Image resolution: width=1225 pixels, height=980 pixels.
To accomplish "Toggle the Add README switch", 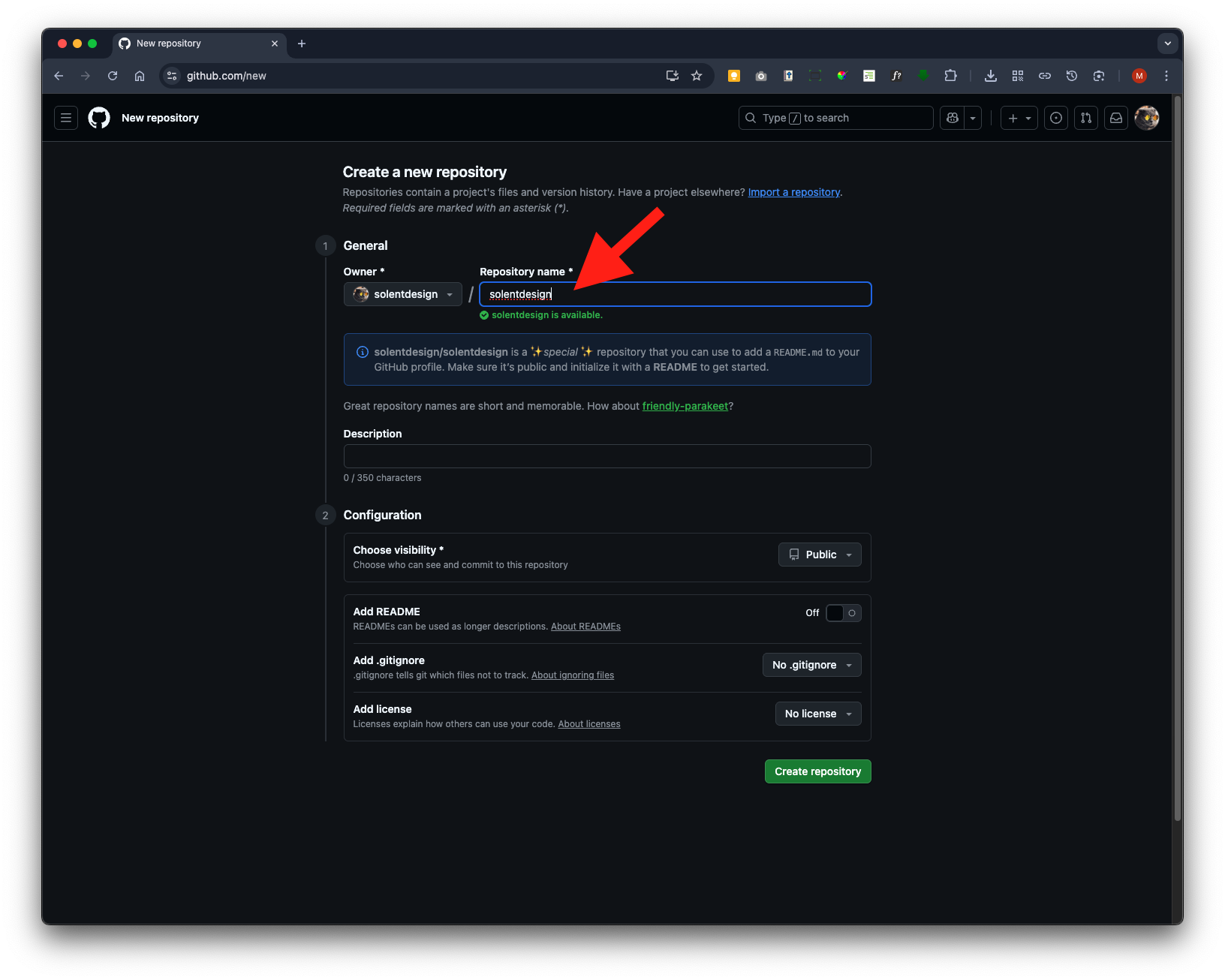I will (843, 613).
